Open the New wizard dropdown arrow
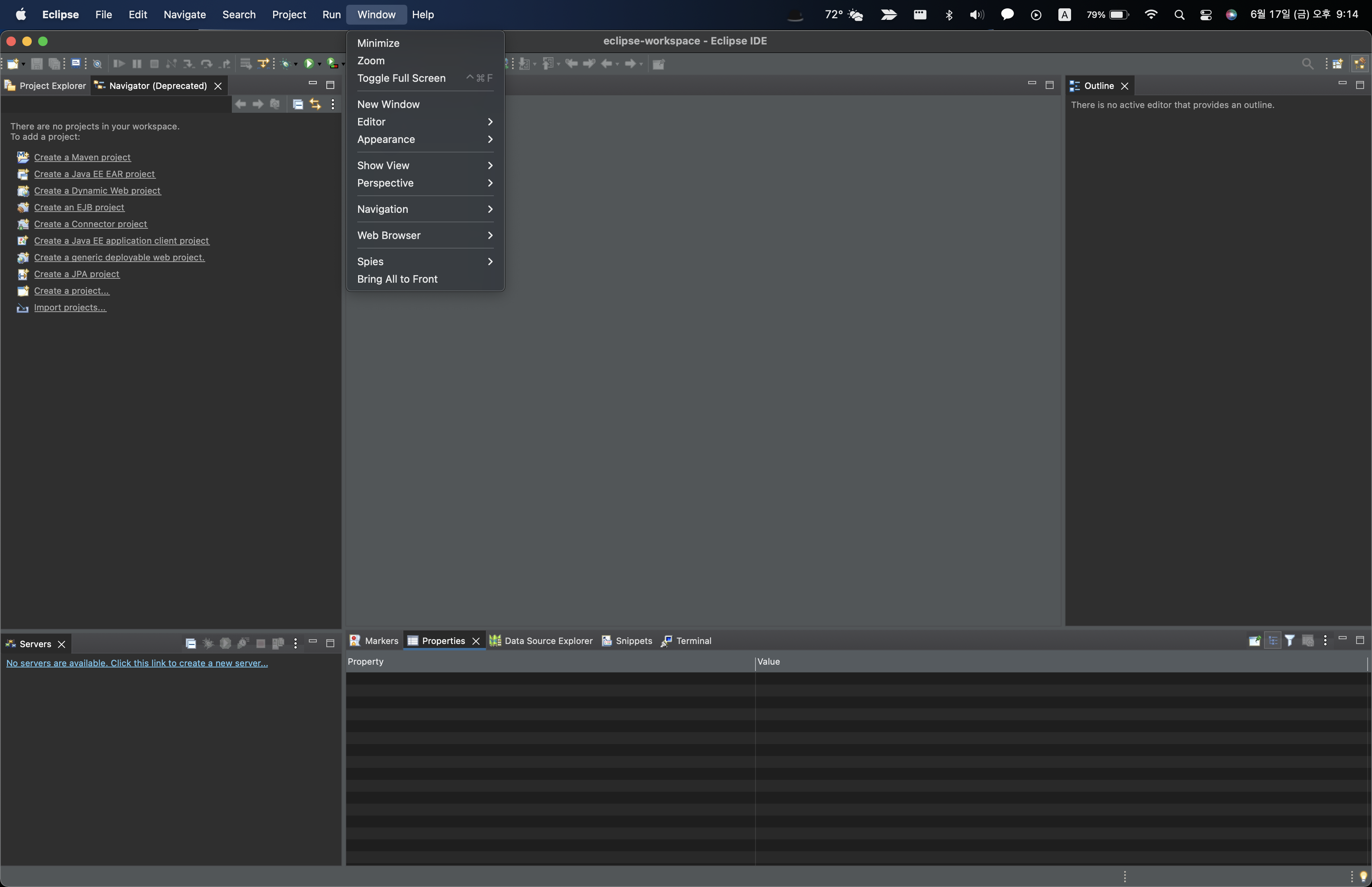The height and width of the screenshot is (887, 1372). (x=23, y=64)
